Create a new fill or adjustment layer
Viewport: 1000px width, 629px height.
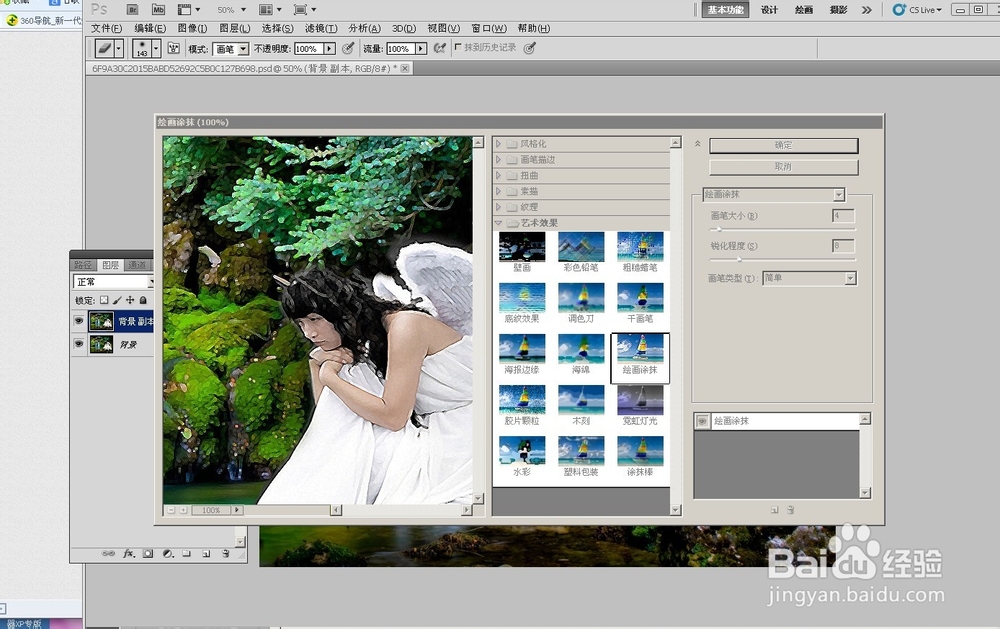pyautogui.click(x=168, y=554)
